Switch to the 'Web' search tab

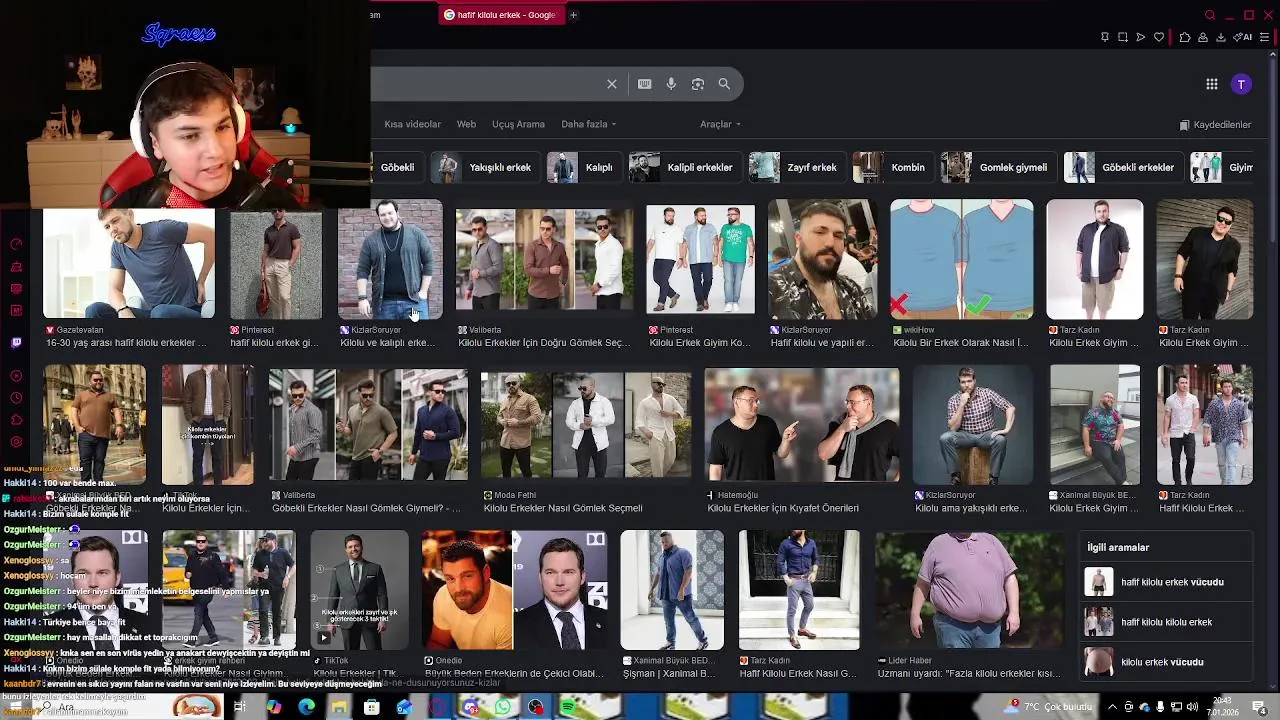tap(466, 124)
